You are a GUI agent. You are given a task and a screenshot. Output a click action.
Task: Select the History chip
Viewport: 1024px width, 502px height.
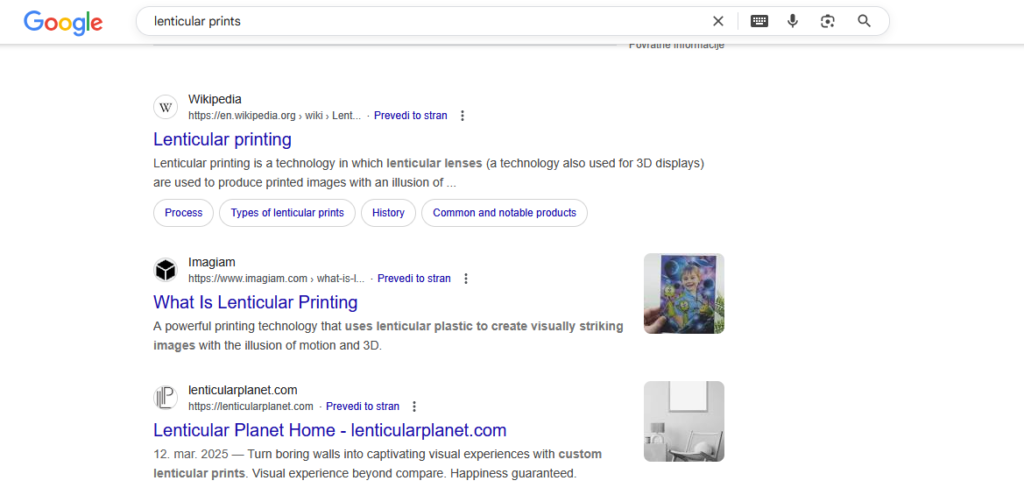coord(388,213)
